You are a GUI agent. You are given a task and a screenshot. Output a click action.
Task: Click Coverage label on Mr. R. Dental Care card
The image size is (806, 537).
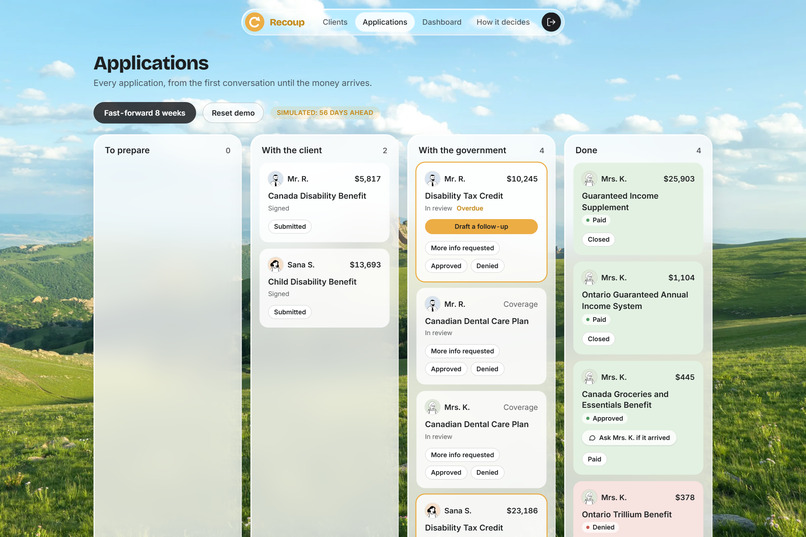click(520, 304)
